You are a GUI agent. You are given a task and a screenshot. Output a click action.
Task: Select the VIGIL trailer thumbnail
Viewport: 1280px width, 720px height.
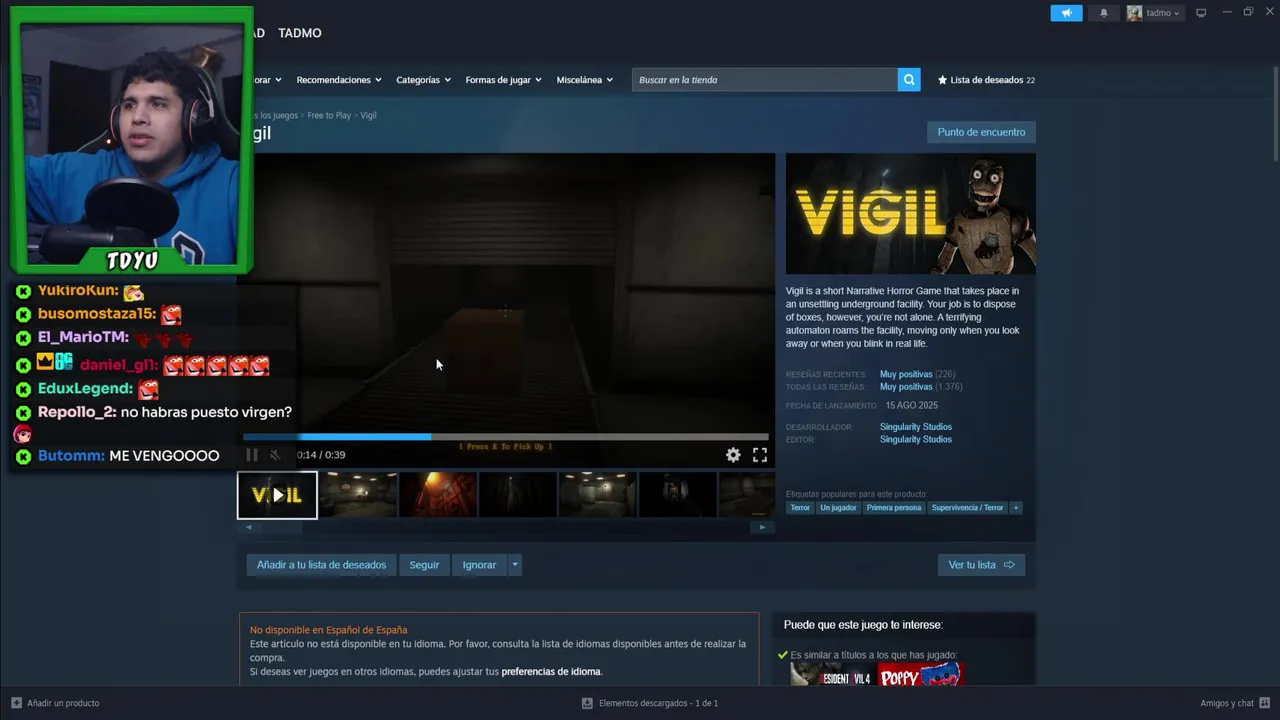pos(277,495)
